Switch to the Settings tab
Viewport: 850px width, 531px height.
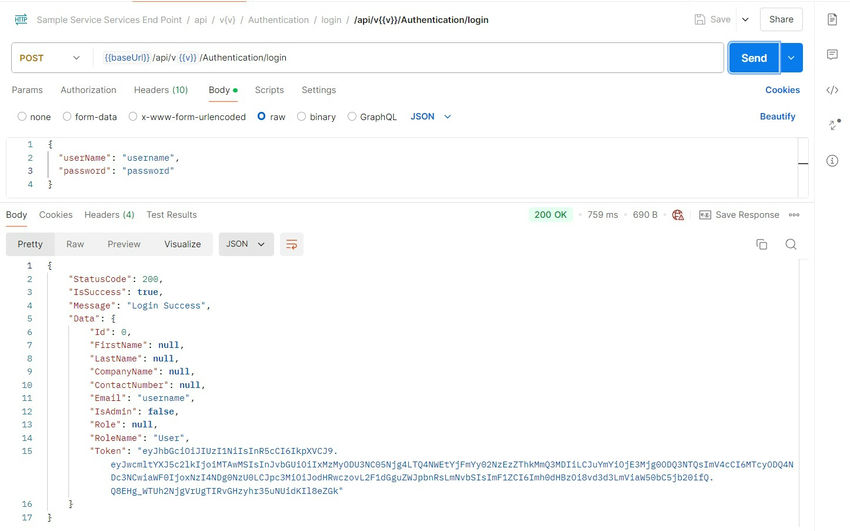[319, 90]
